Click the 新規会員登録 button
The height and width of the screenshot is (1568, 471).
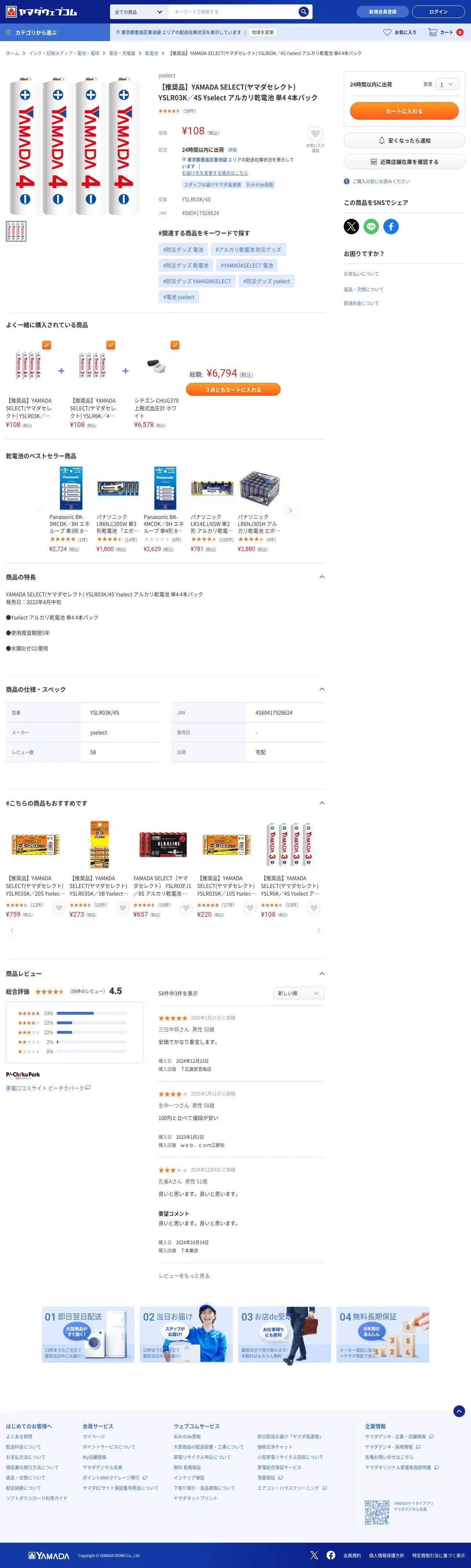point(382,12)
